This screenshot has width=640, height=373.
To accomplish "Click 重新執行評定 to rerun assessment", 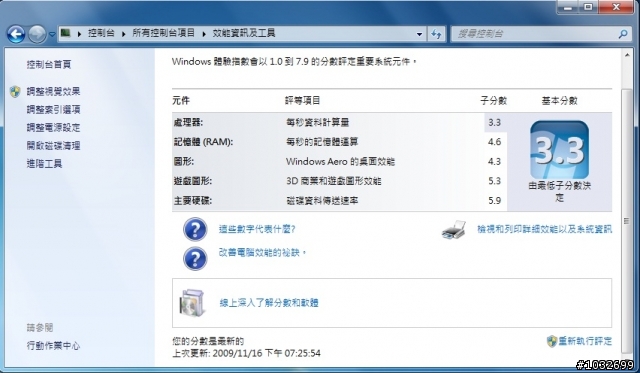I will point(585,341).
